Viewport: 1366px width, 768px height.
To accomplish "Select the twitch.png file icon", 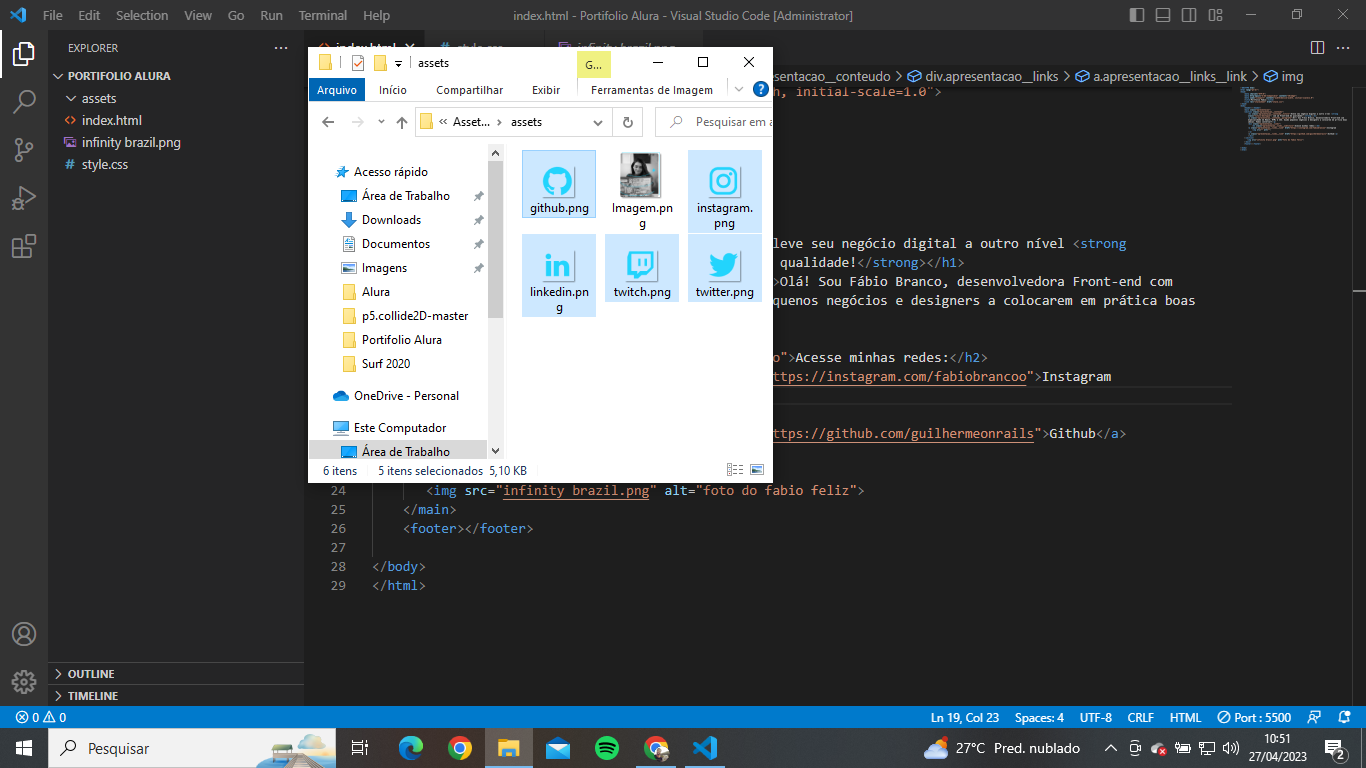I will pos(642,268).
